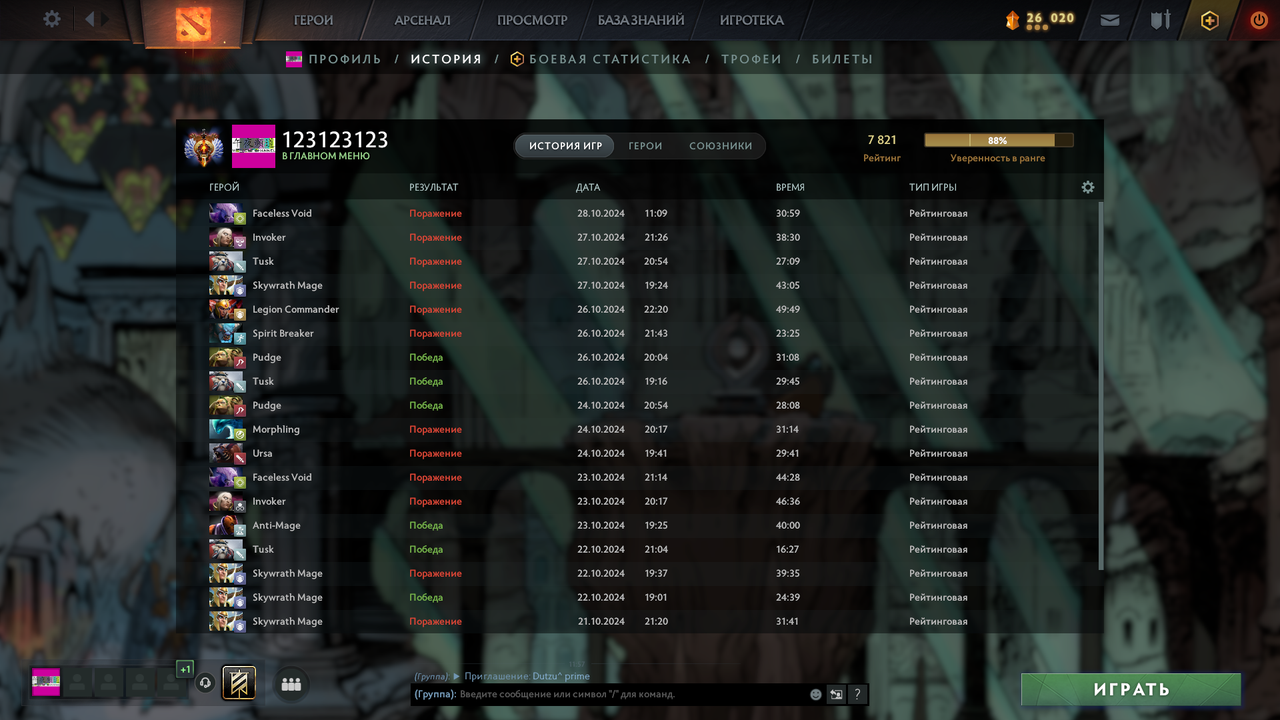The height and width of the screenshot is (720, 1280).
Task: Open the match history column settings gear
Action: coord(1088,187)
